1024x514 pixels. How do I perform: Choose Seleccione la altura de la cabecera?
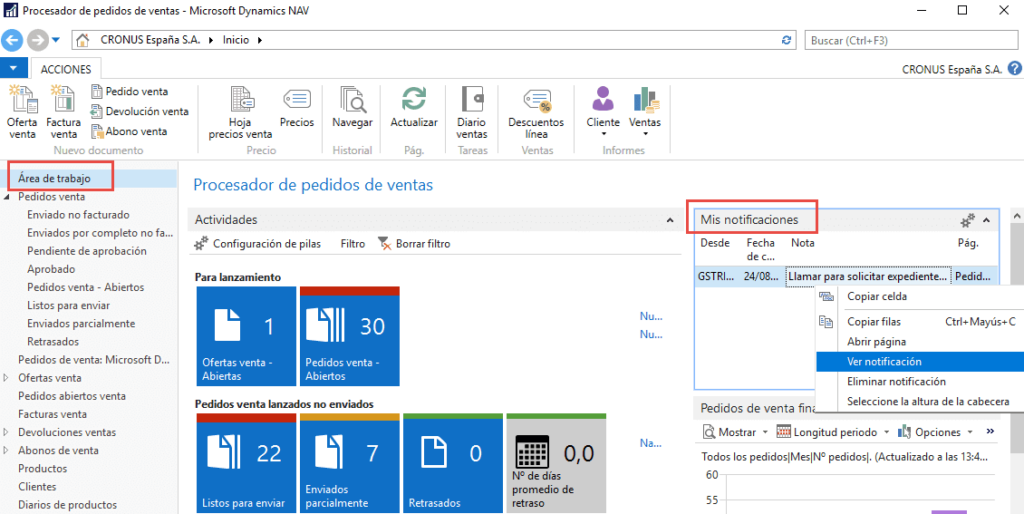pyautogui.click(x=920, y=402)
